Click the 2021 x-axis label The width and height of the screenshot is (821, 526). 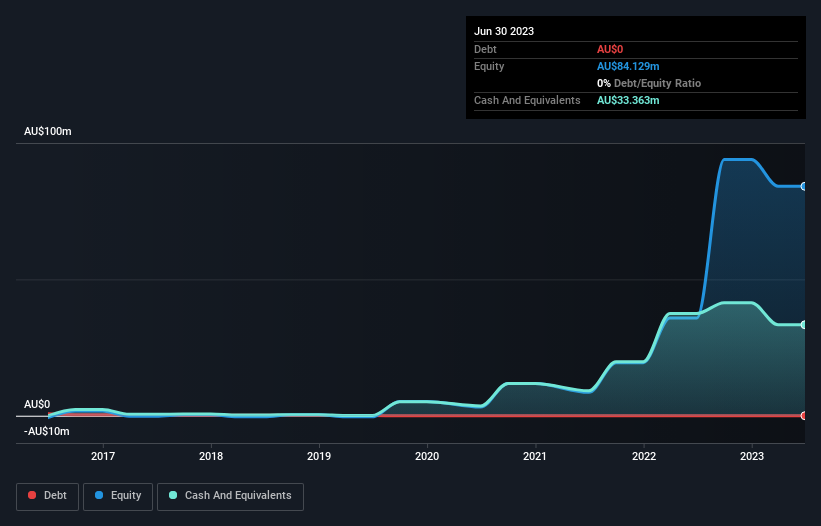(x=535, y=456)
